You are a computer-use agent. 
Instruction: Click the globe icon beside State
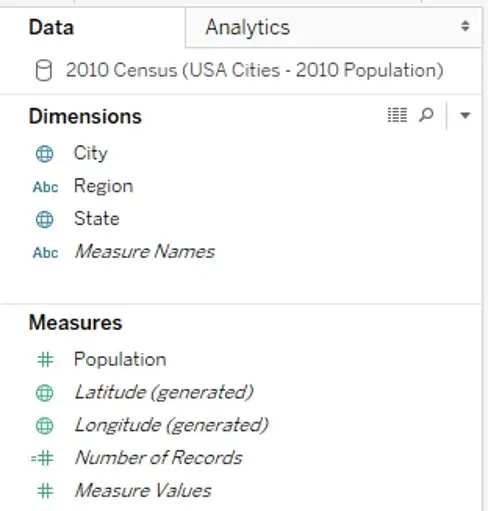coord(44,220)
